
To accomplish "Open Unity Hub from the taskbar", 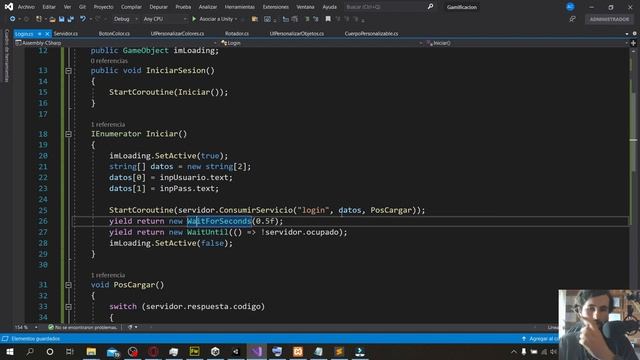I will [215, 351].
